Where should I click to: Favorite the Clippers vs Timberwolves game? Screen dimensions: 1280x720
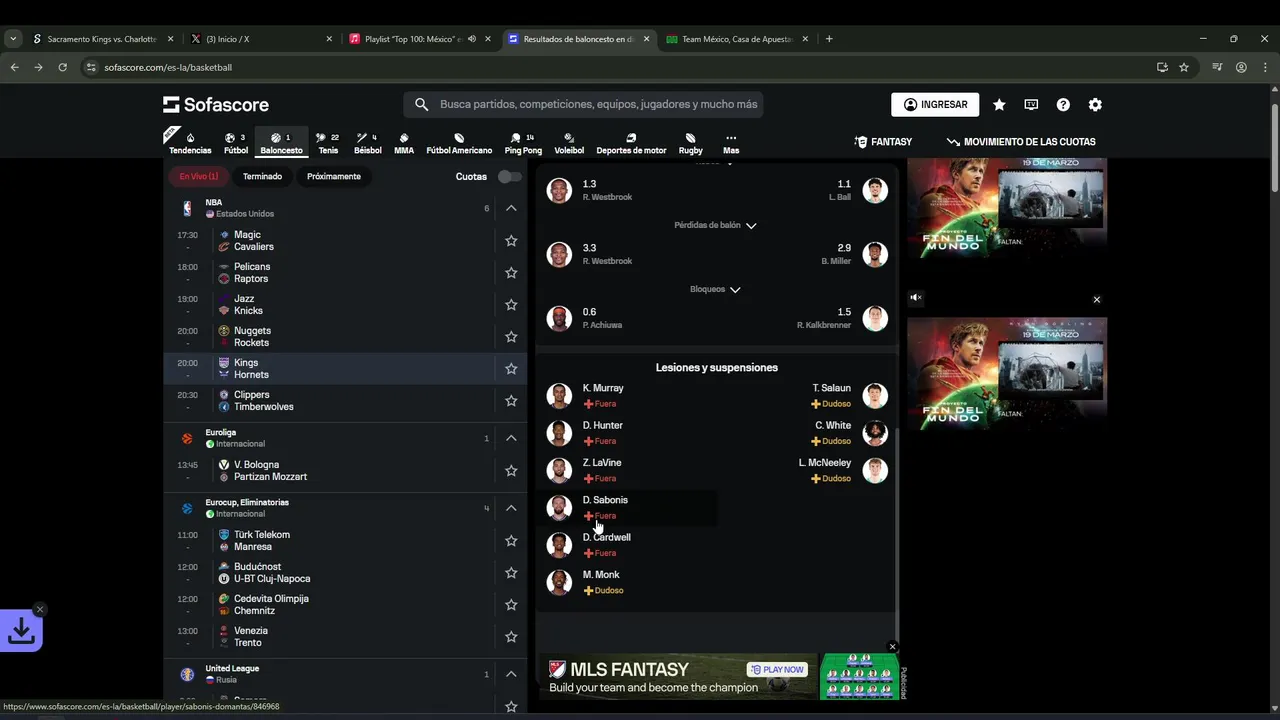pyautogui.click(x=511, y=401)
